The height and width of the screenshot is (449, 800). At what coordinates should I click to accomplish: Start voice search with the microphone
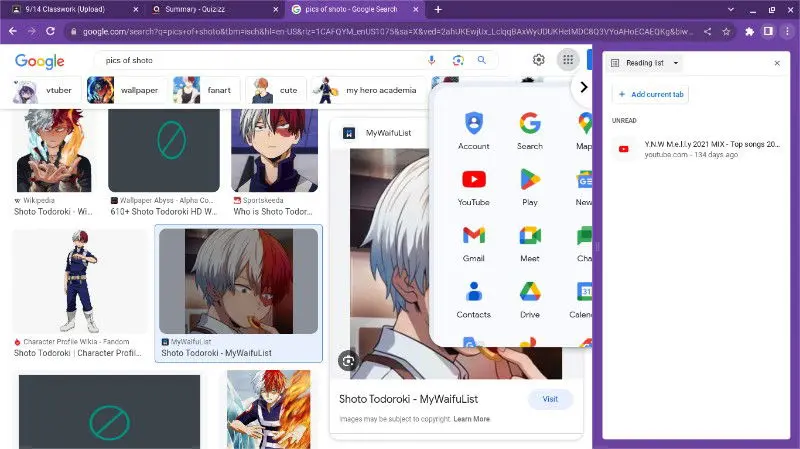432,60
